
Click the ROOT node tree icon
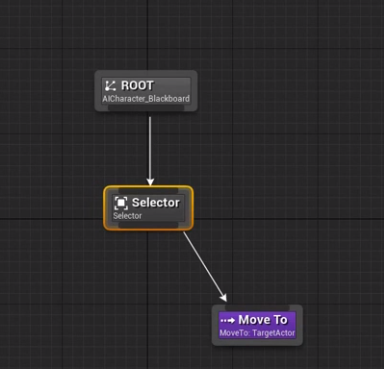pos(110,86)
